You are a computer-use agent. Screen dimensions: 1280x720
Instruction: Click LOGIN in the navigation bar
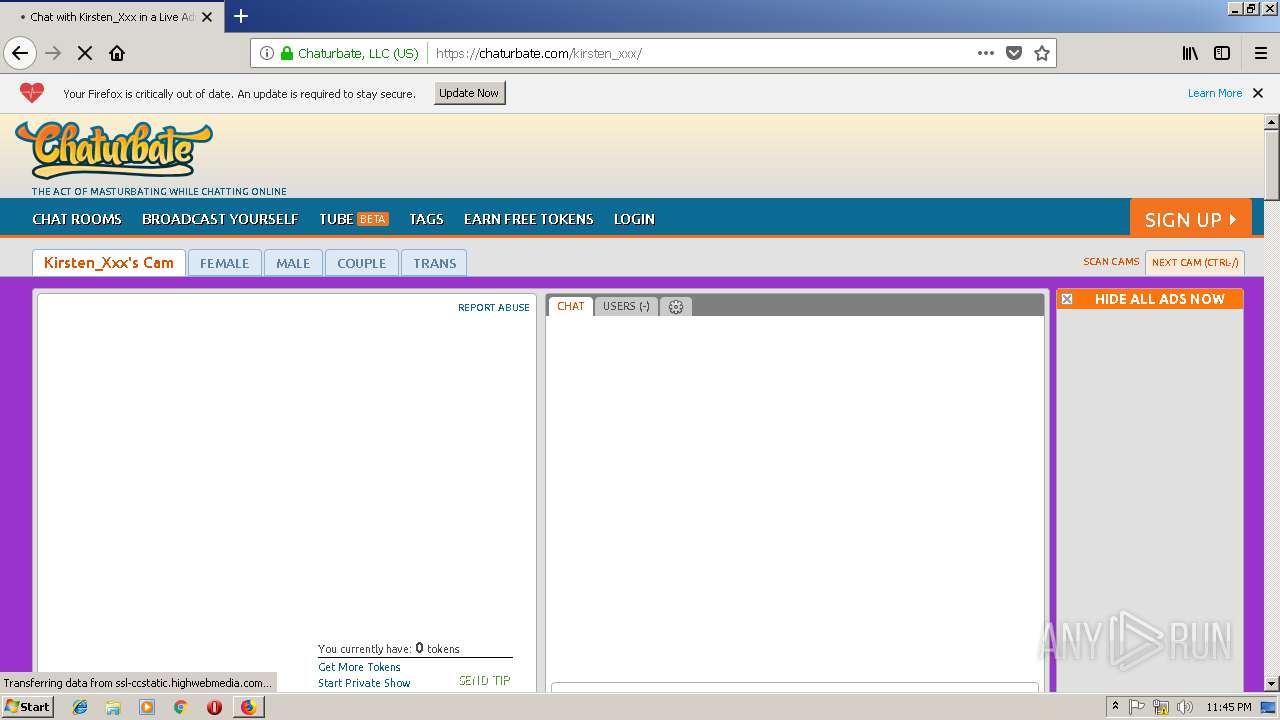pos(634,219)
